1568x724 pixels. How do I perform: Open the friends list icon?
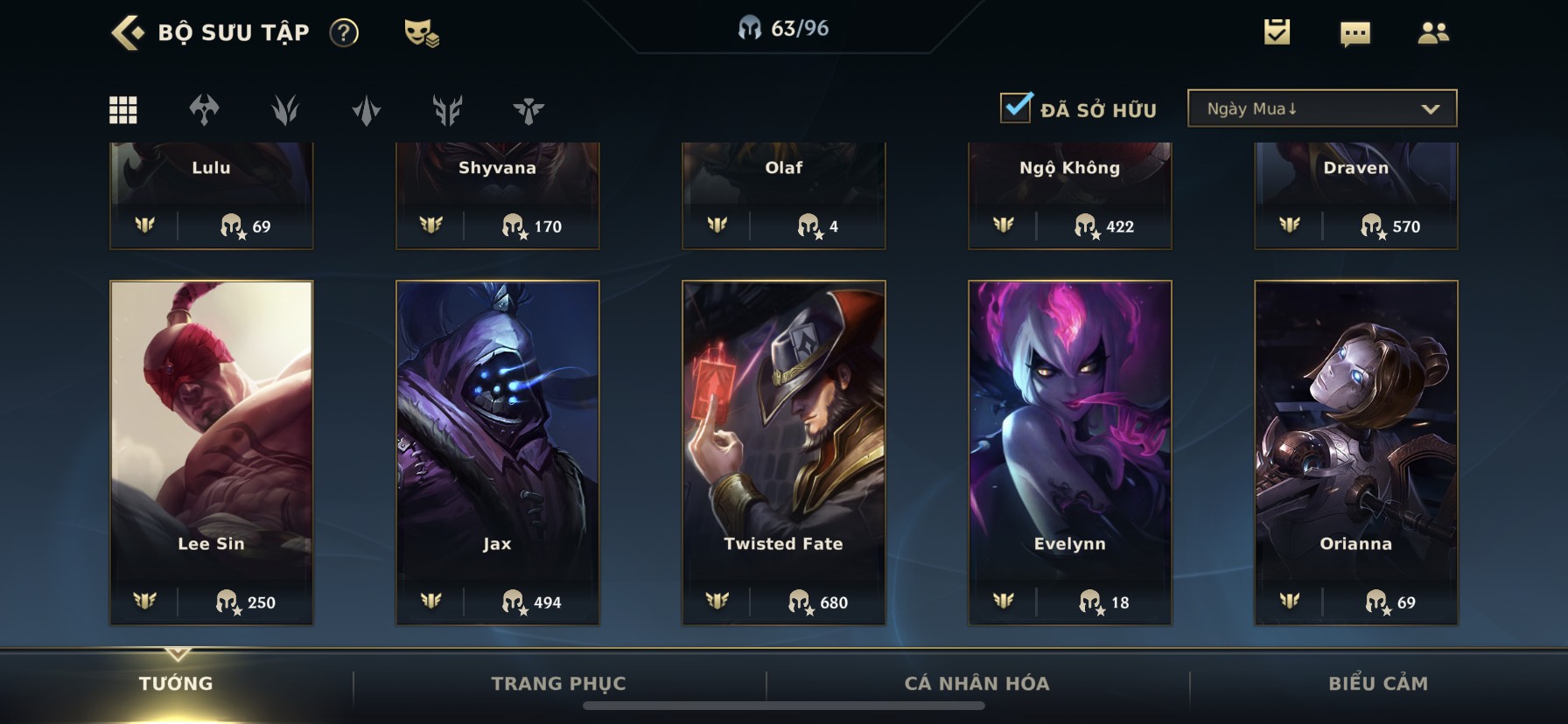click(1432, 33)
